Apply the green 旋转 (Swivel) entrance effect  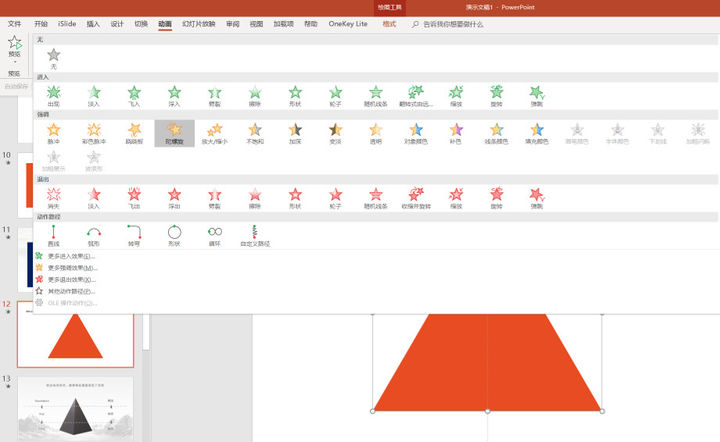pos(496,96)
